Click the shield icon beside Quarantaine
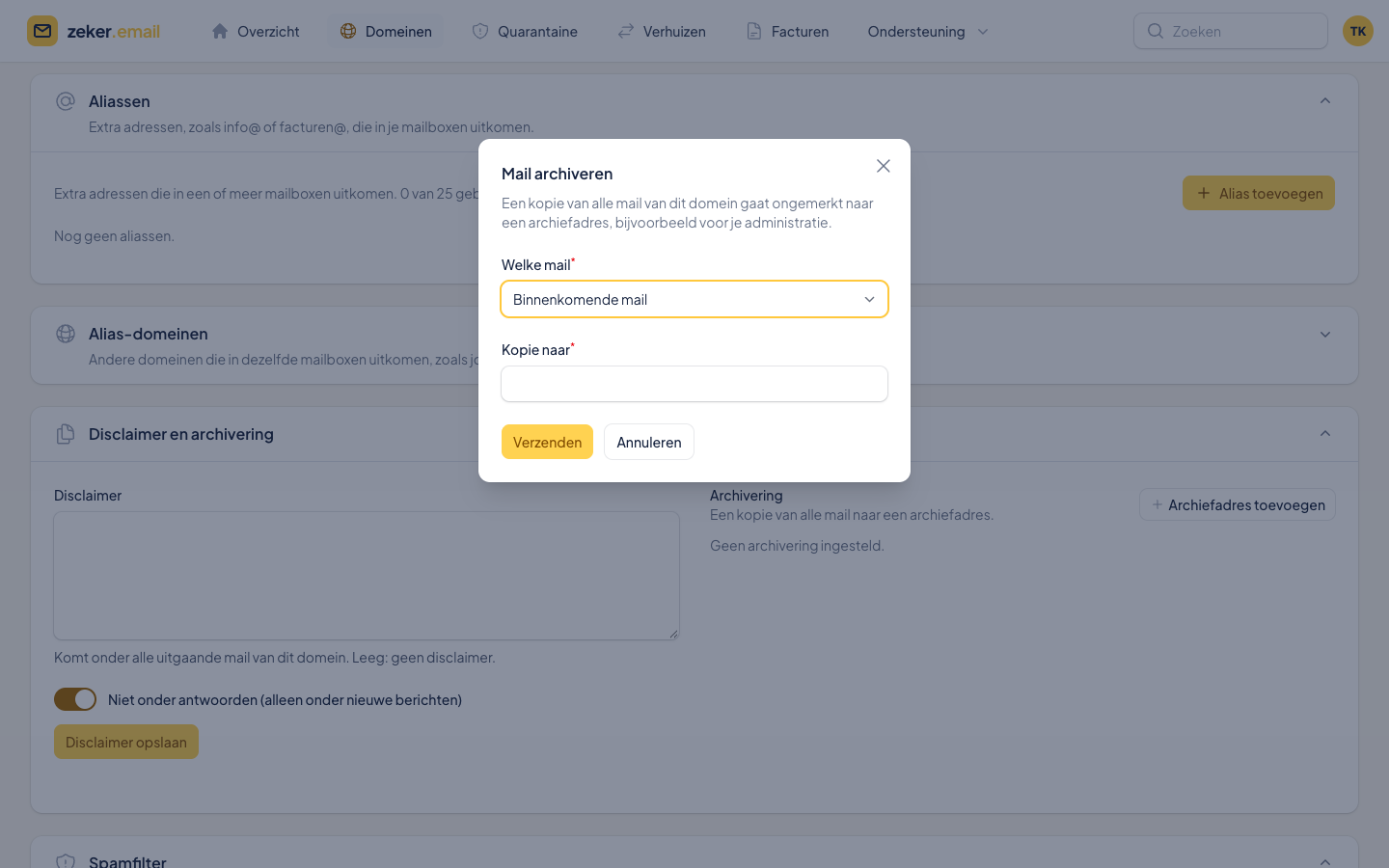Screen dimensions: 1389x868 pos(480,31)
